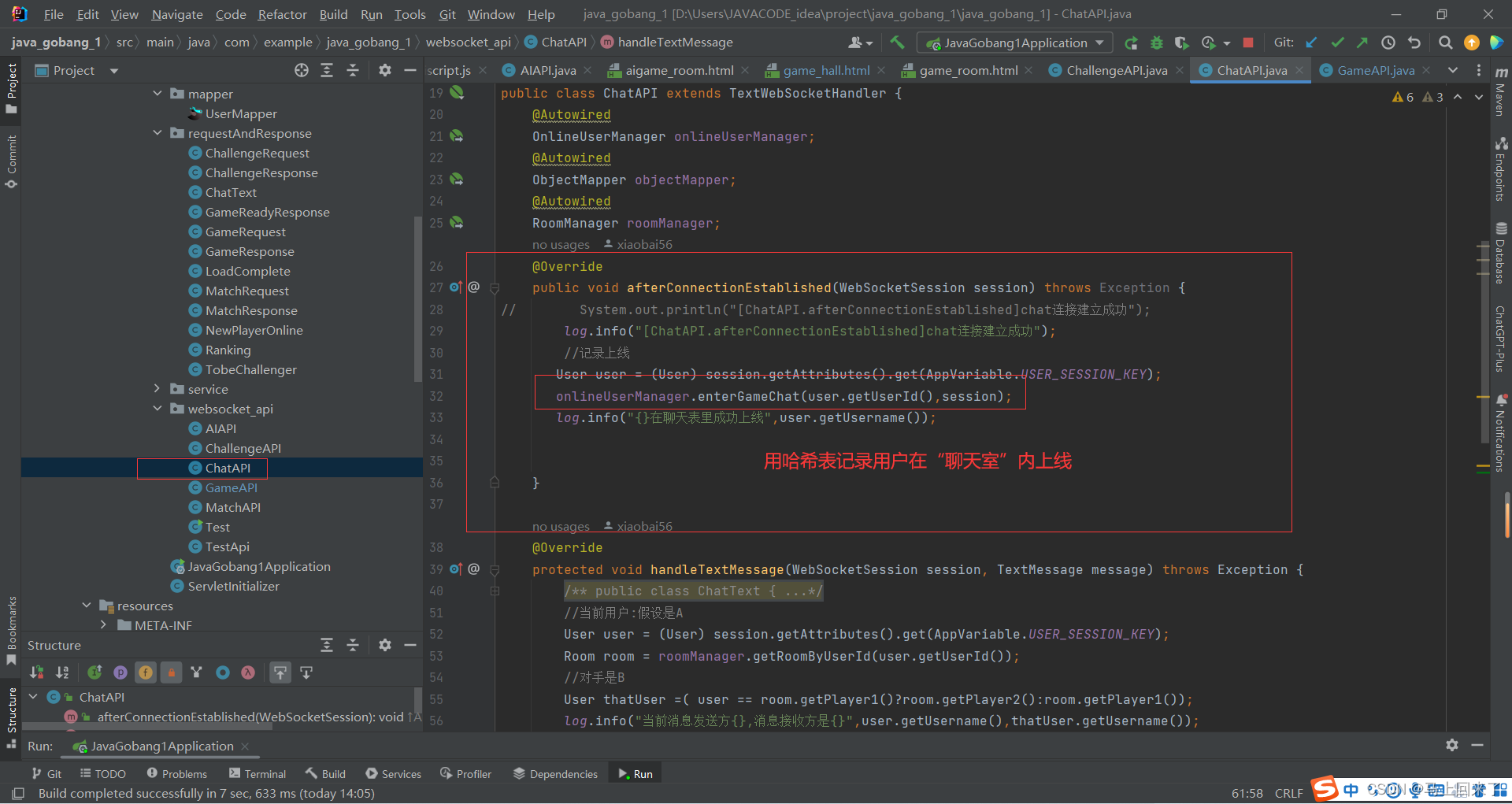Show Git history clock icon

pos(1388,43)
